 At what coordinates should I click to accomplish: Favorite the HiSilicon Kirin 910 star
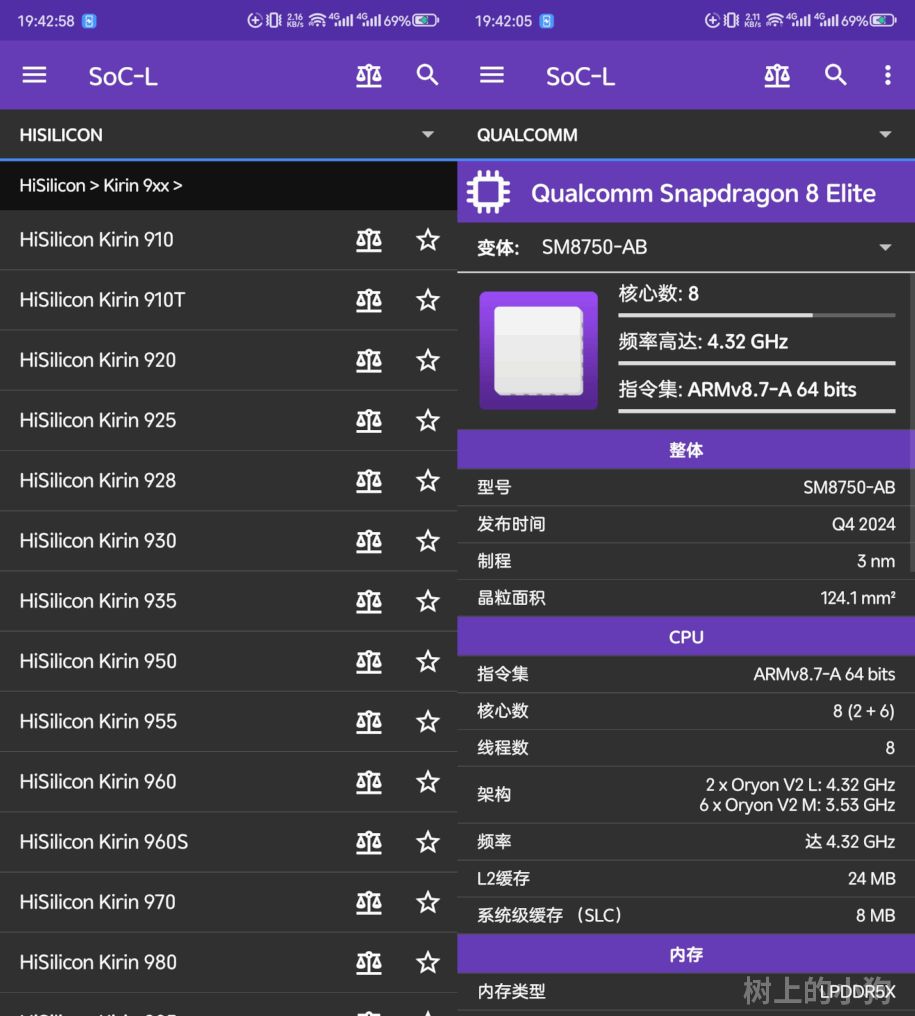coord(428,240)
